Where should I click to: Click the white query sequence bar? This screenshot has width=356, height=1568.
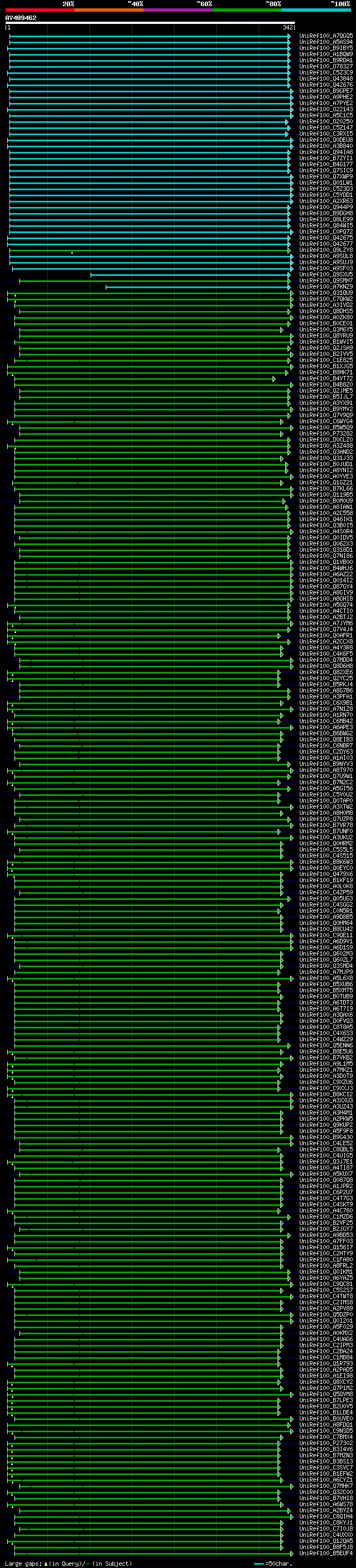150,22
